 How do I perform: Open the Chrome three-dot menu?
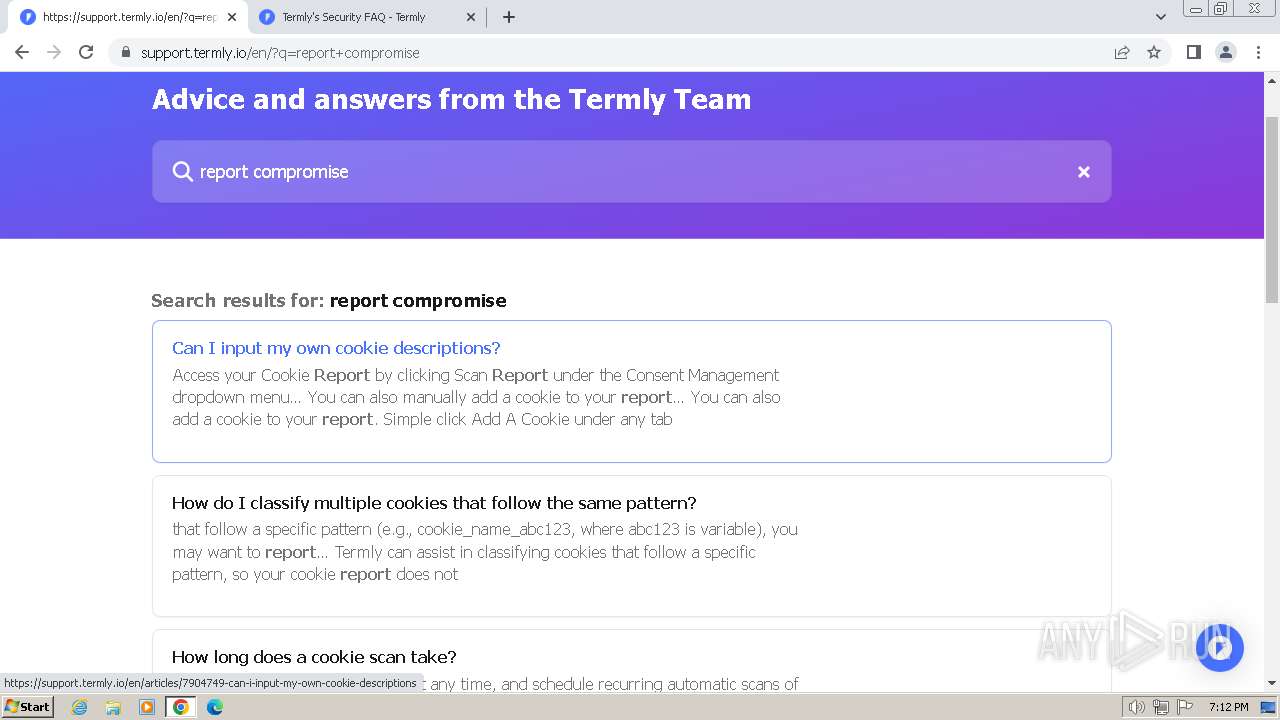point(1258,52)
